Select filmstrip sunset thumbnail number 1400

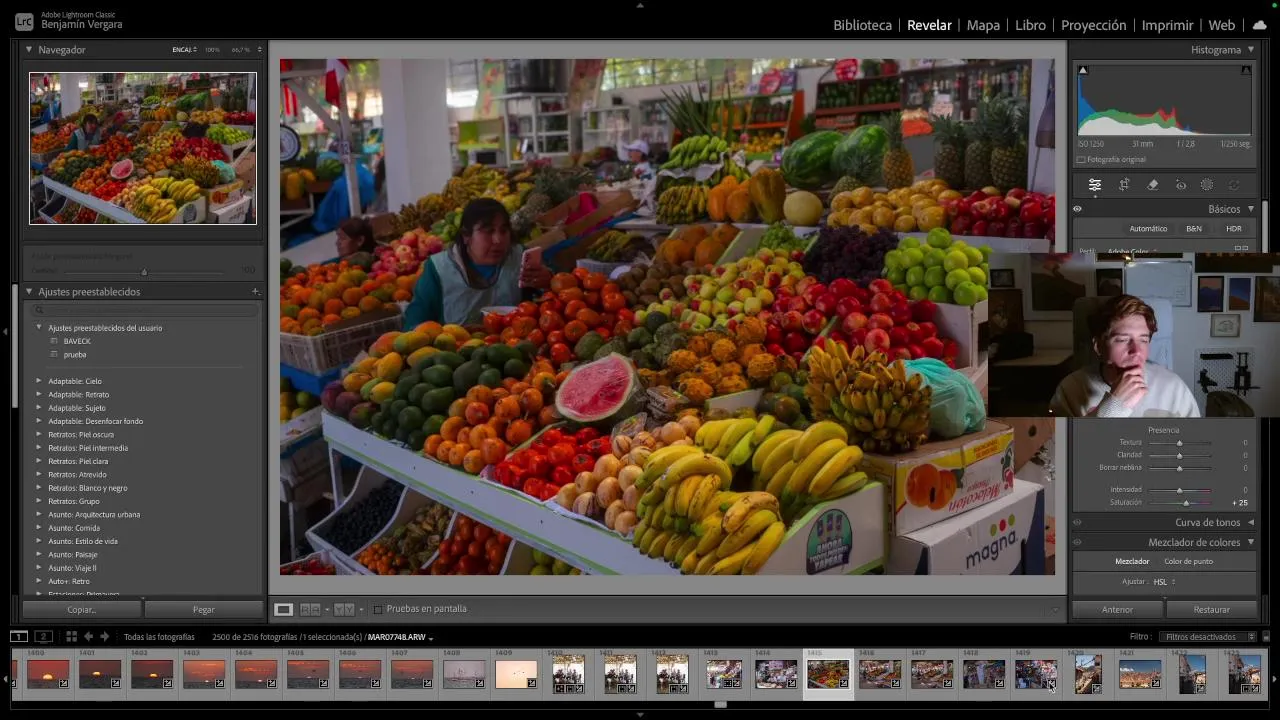pyautogui.click(x=48, y=673)
